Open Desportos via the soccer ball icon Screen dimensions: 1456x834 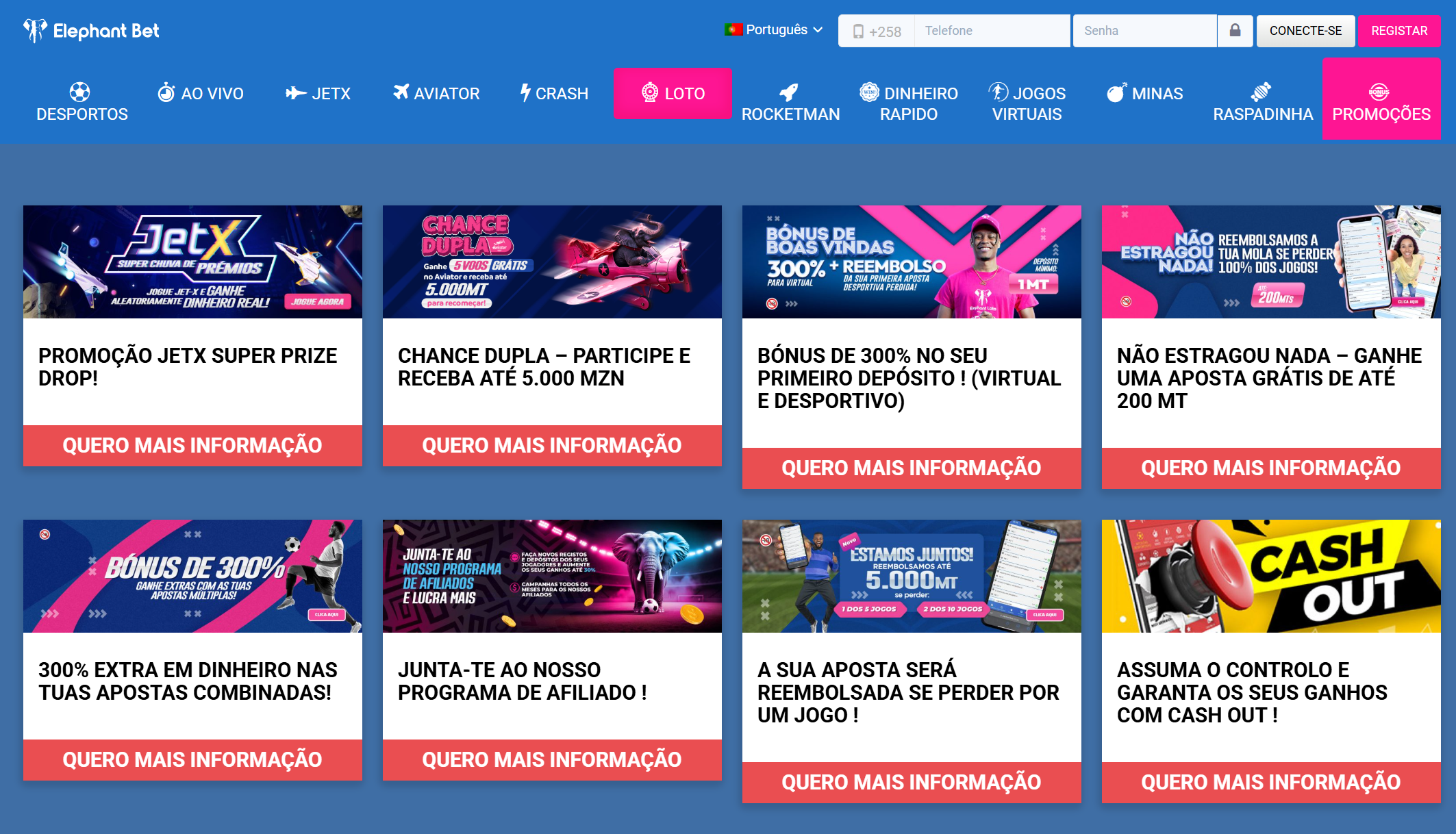click(x=79, y=92)
